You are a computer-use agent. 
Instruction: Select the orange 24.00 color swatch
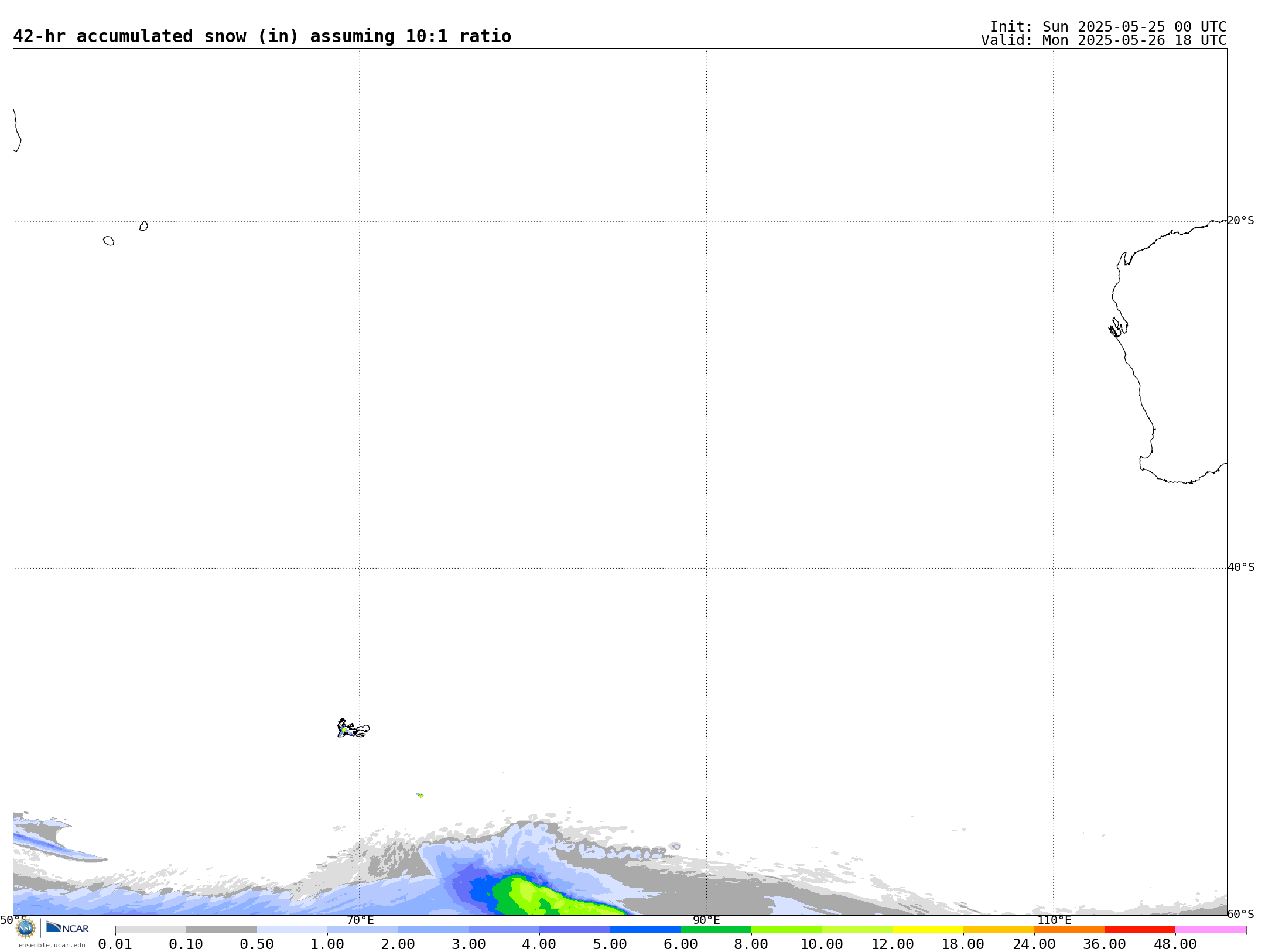coord(1069,930)
